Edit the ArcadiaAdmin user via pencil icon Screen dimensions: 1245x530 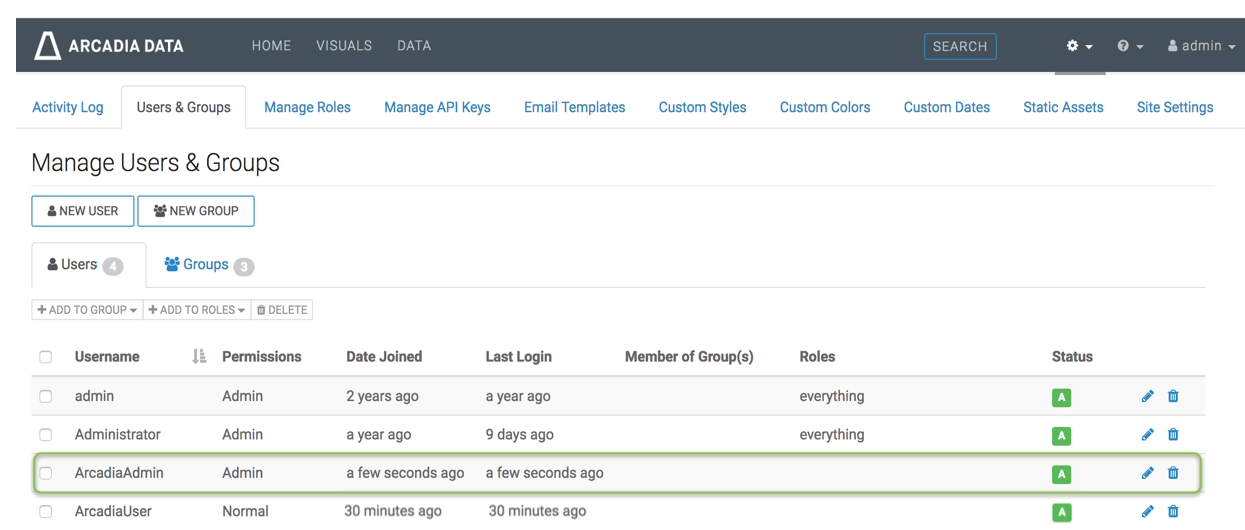(1147, 473)
